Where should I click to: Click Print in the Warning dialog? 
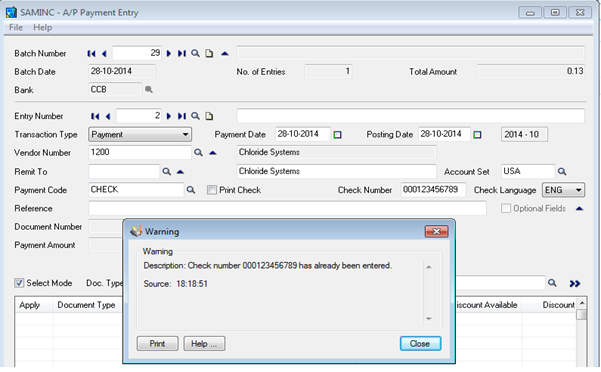tap(158, 344)
